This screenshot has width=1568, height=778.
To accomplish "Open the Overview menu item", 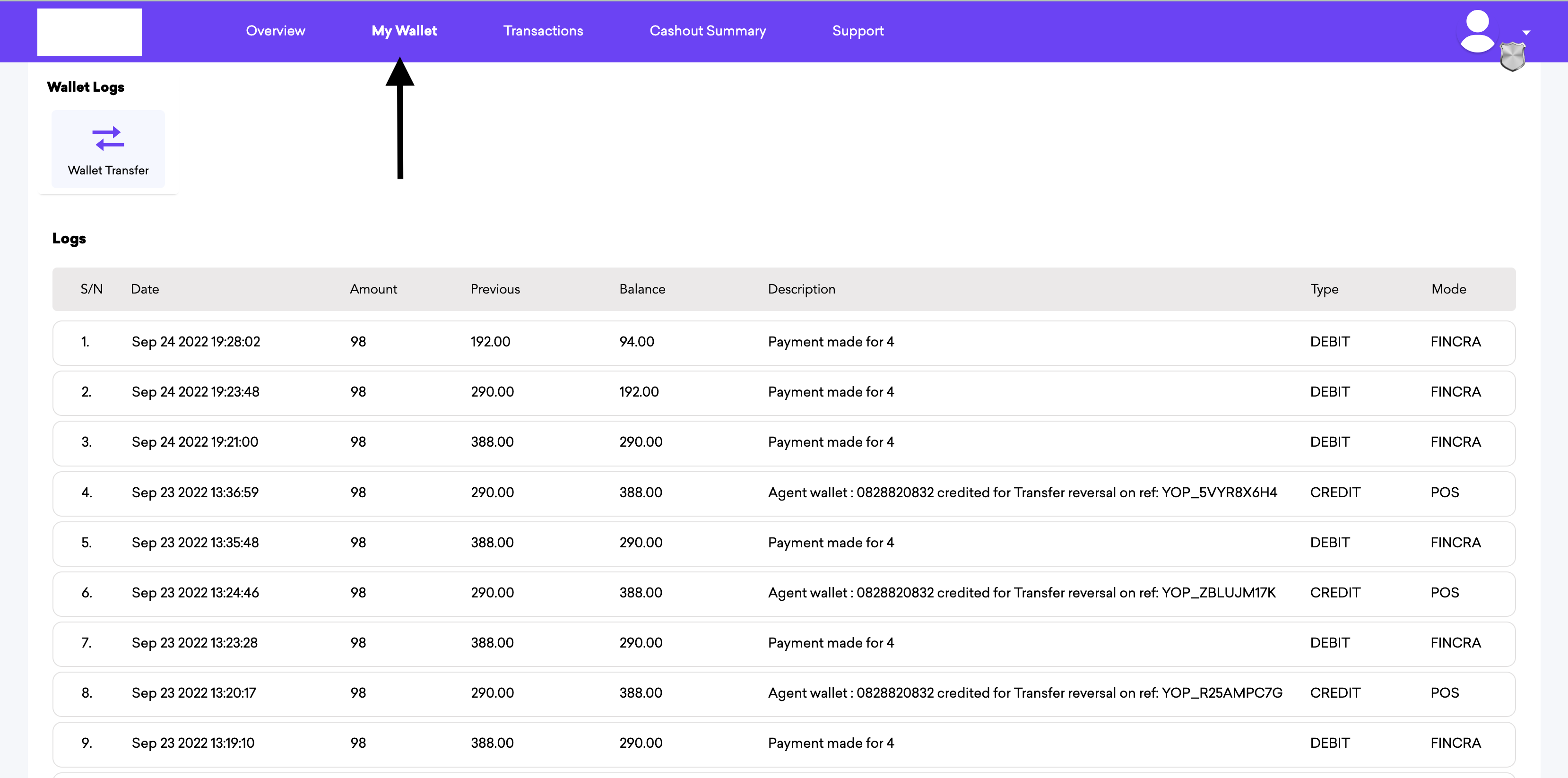I will coord(275,31).
